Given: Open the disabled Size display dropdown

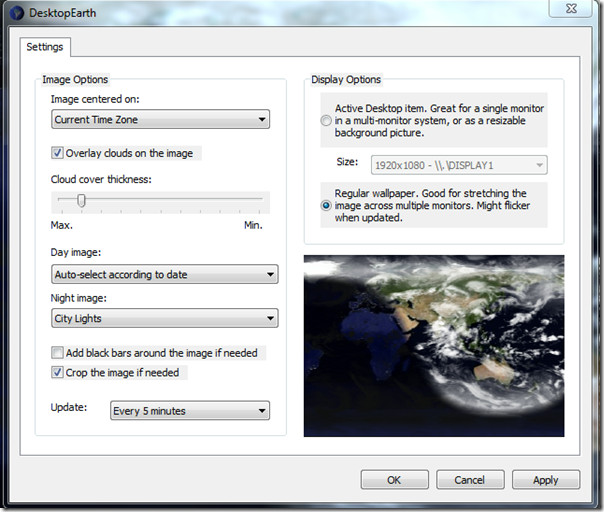Looking at the screenshot, I should pos(459,165).
